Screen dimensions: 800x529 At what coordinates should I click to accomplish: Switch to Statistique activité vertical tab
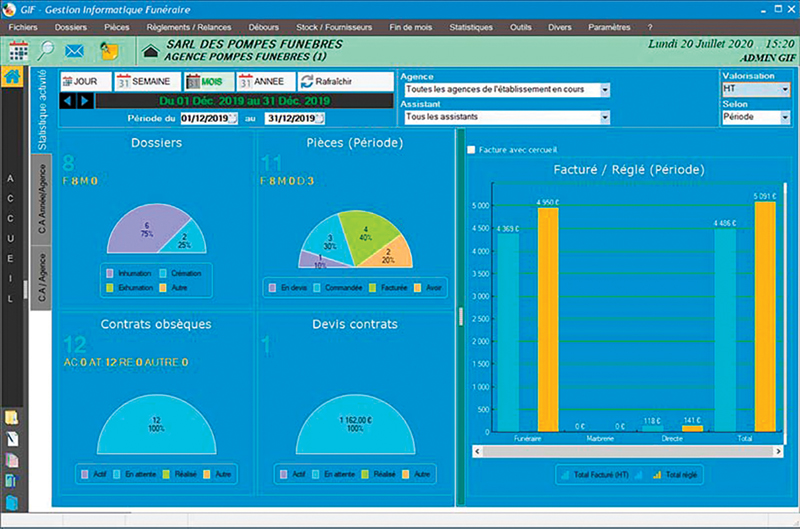[42, 110]
